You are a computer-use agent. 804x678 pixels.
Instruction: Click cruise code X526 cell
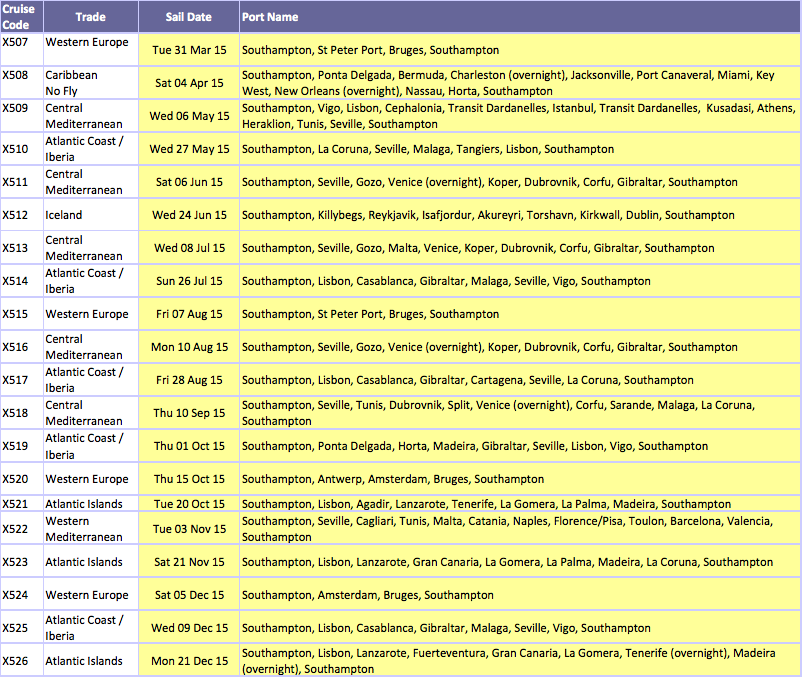pos(21,661)
